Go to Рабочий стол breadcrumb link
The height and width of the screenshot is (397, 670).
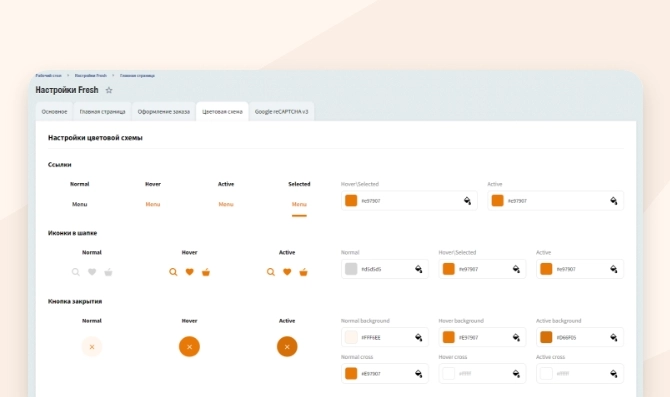click(x=48, y=76)
